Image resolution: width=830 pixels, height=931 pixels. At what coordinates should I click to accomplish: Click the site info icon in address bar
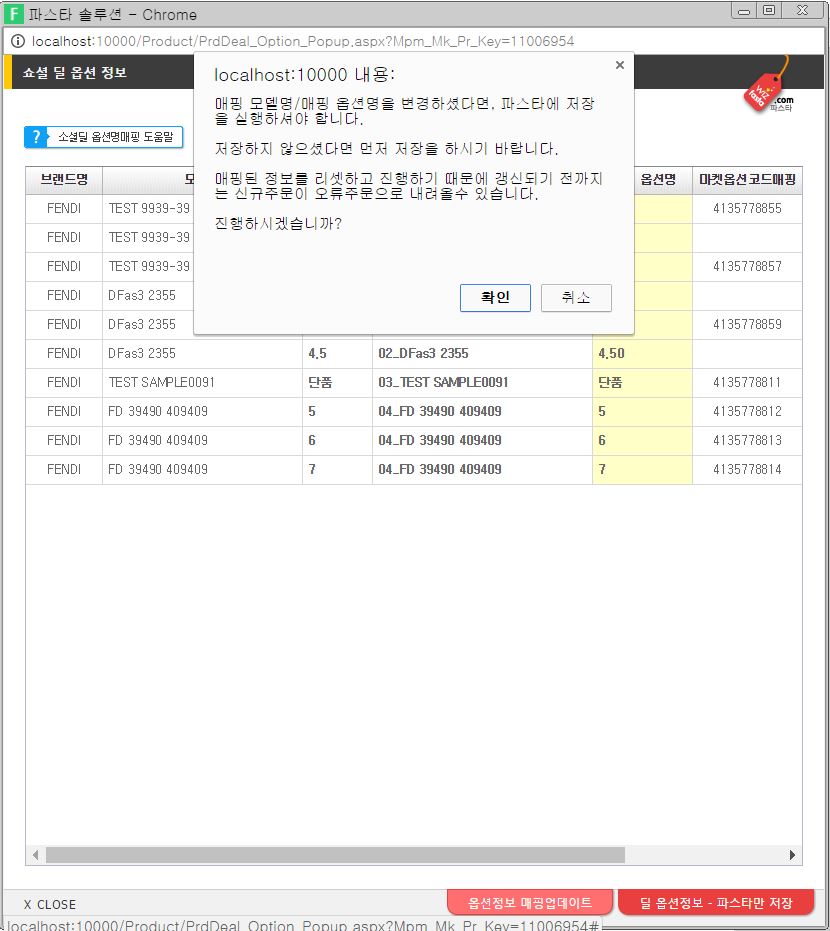[x=18, y=41]
